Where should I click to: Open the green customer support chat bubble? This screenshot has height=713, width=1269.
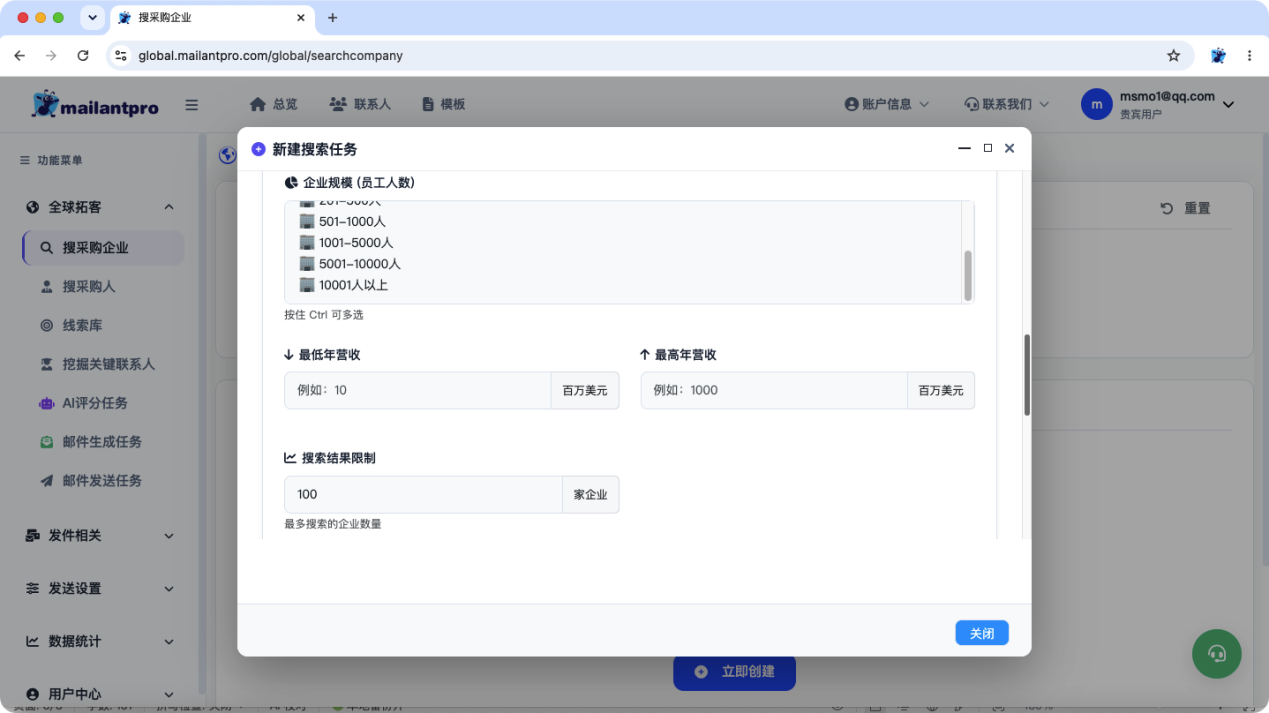click(1217, 654)
